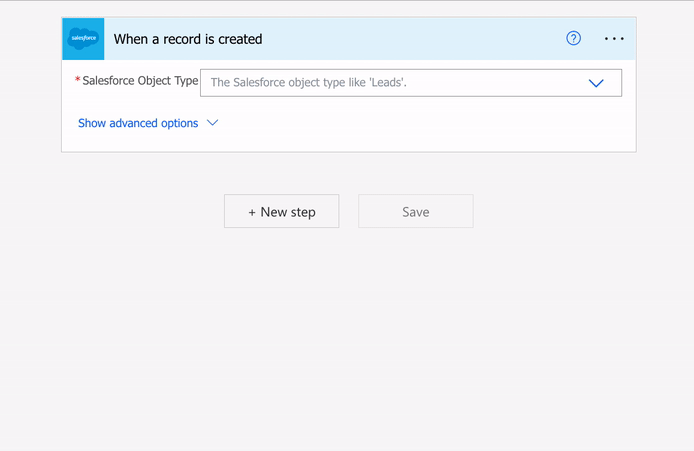Select the "When a record is created" title

coord(188,39)
